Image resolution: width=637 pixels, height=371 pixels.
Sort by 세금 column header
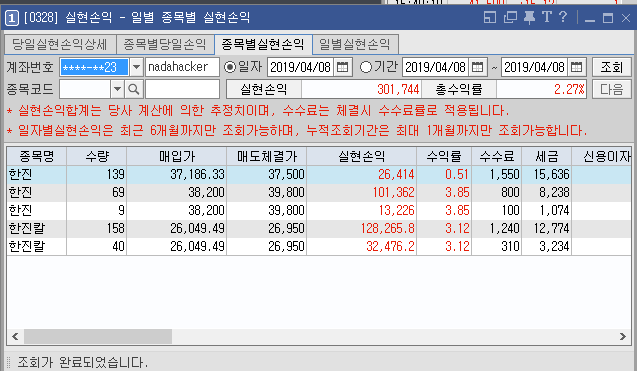coord(547,156)
